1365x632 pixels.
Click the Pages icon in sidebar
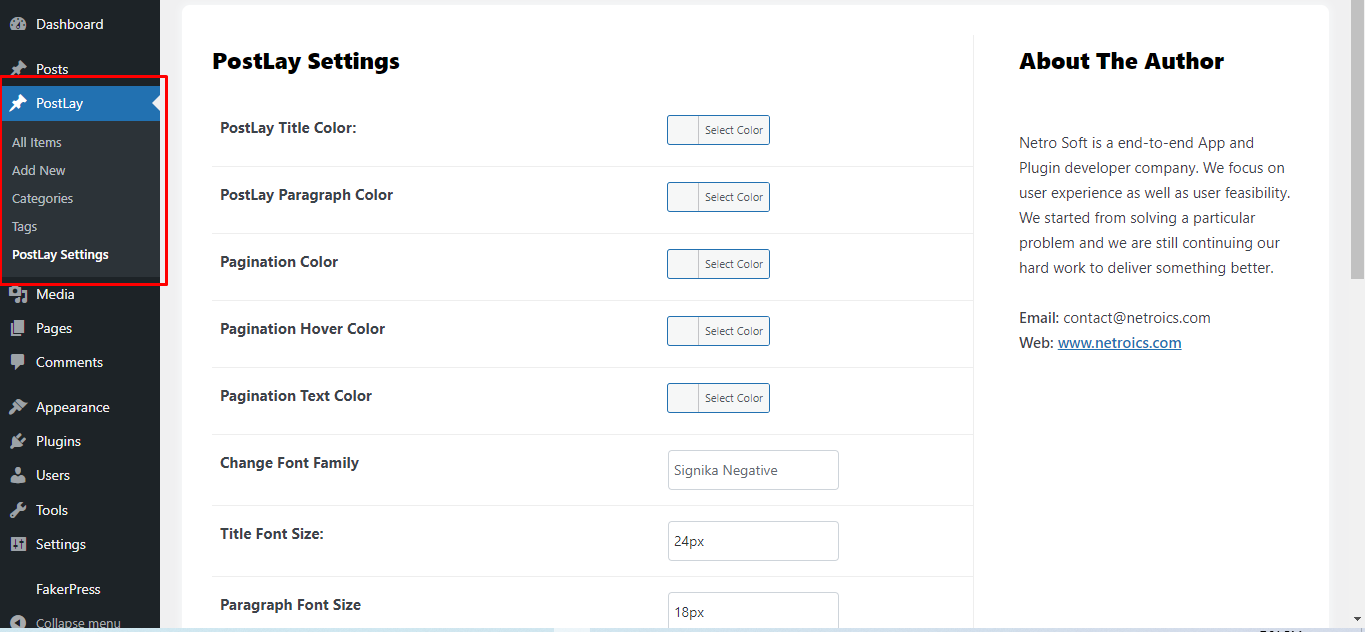[18, 328]
